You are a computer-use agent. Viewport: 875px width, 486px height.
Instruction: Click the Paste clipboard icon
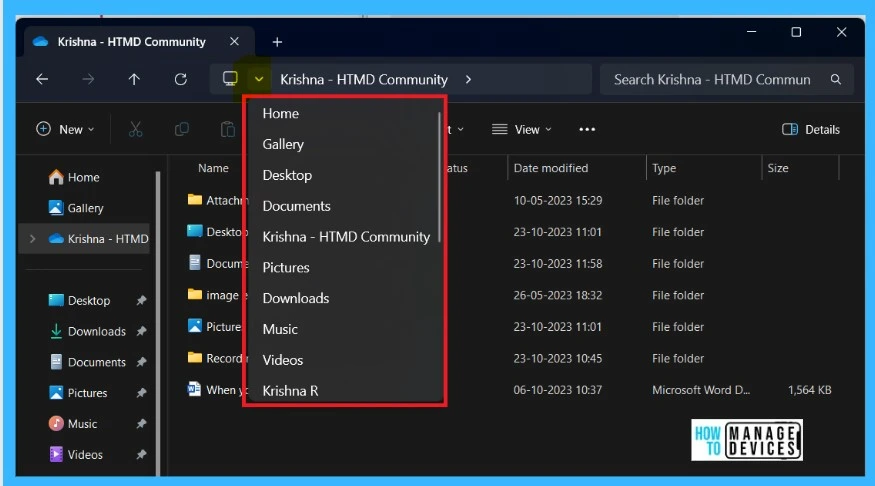(x=228, y=129)
